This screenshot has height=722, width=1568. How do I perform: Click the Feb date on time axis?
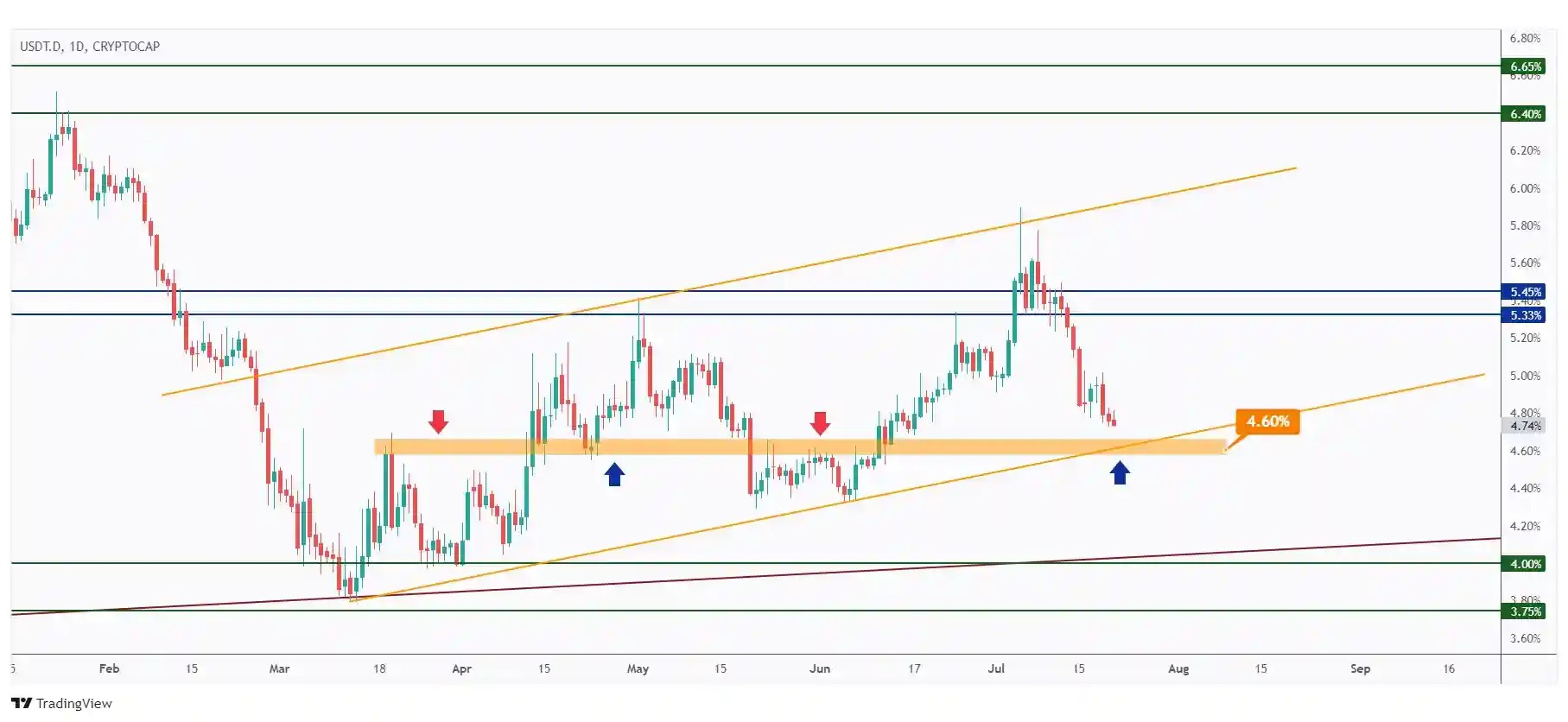tap(109, 668)
